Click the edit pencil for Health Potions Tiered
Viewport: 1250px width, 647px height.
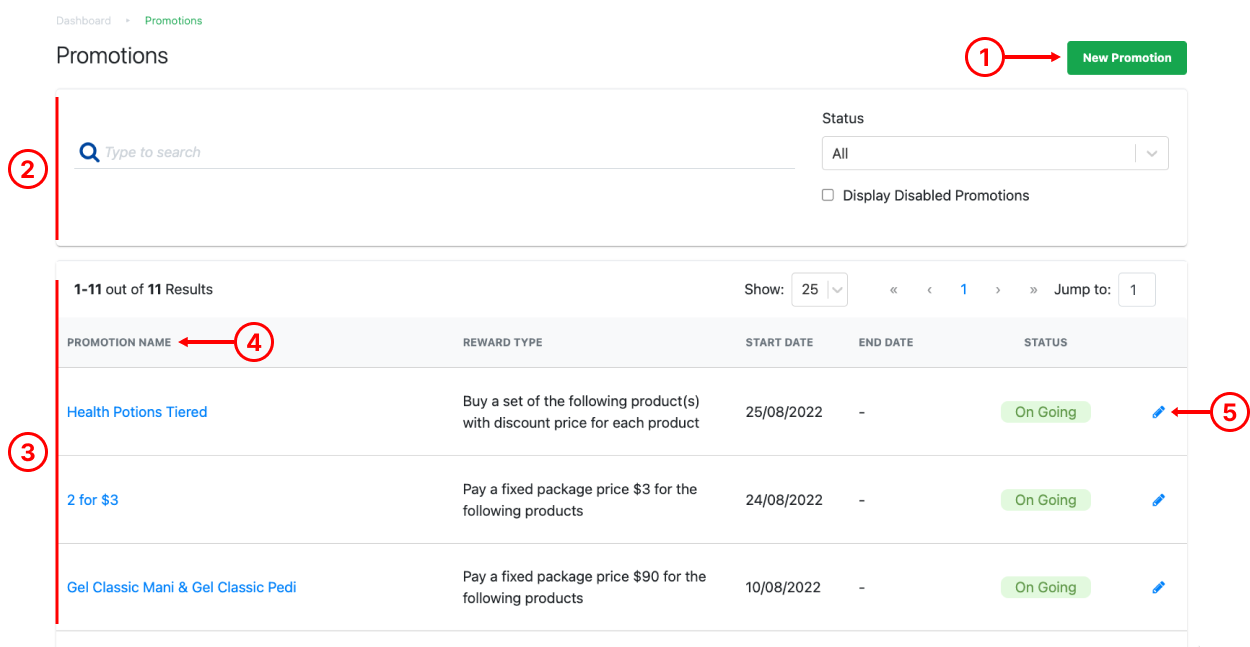click(x=1158, y=412)
